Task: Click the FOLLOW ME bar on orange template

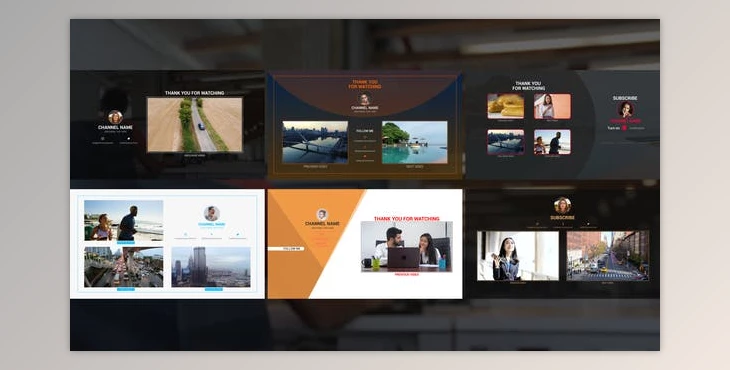Action: pos(286,249)
